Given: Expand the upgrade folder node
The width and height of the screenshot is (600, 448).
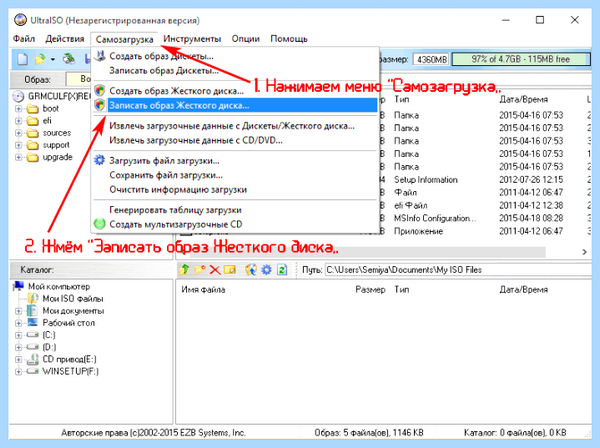Looking at the screenshot, I should tap(18, 157).
